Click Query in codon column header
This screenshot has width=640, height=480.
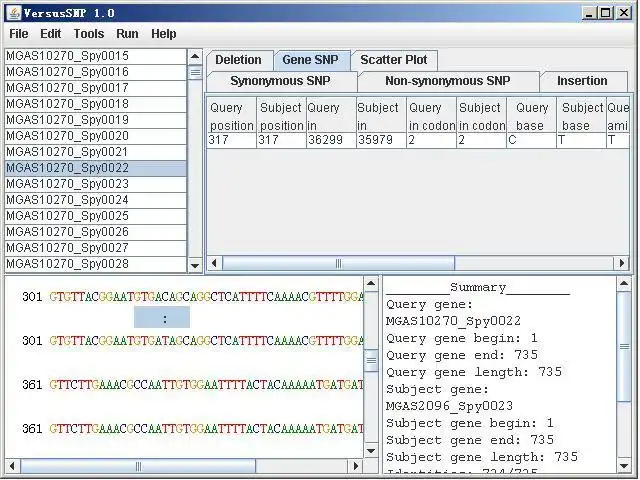coord(431,115)
